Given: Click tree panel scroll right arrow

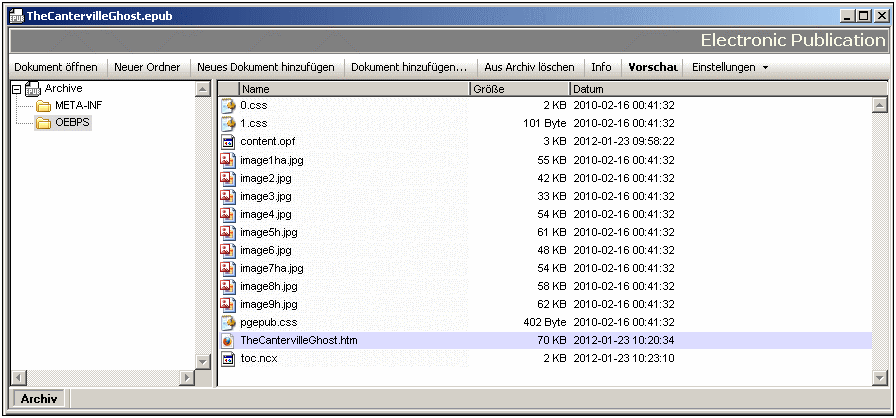Looking at the screenshot, I should [x=187, y=377].
